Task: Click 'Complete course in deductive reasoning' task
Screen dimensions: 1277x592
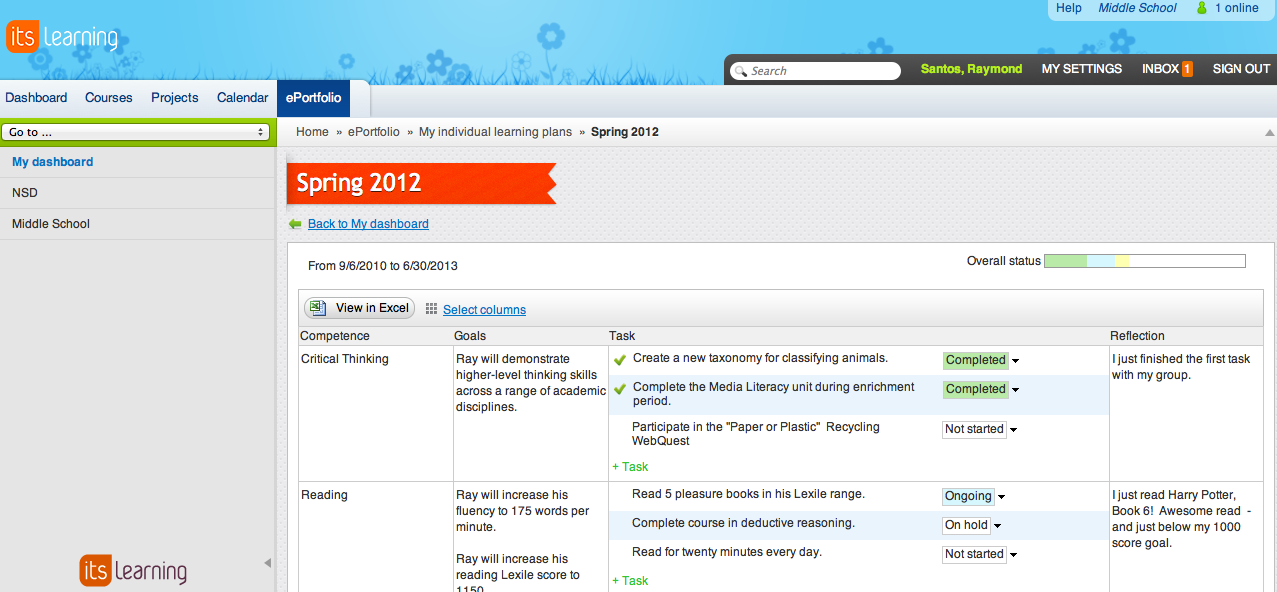Action: pos(743,523)
